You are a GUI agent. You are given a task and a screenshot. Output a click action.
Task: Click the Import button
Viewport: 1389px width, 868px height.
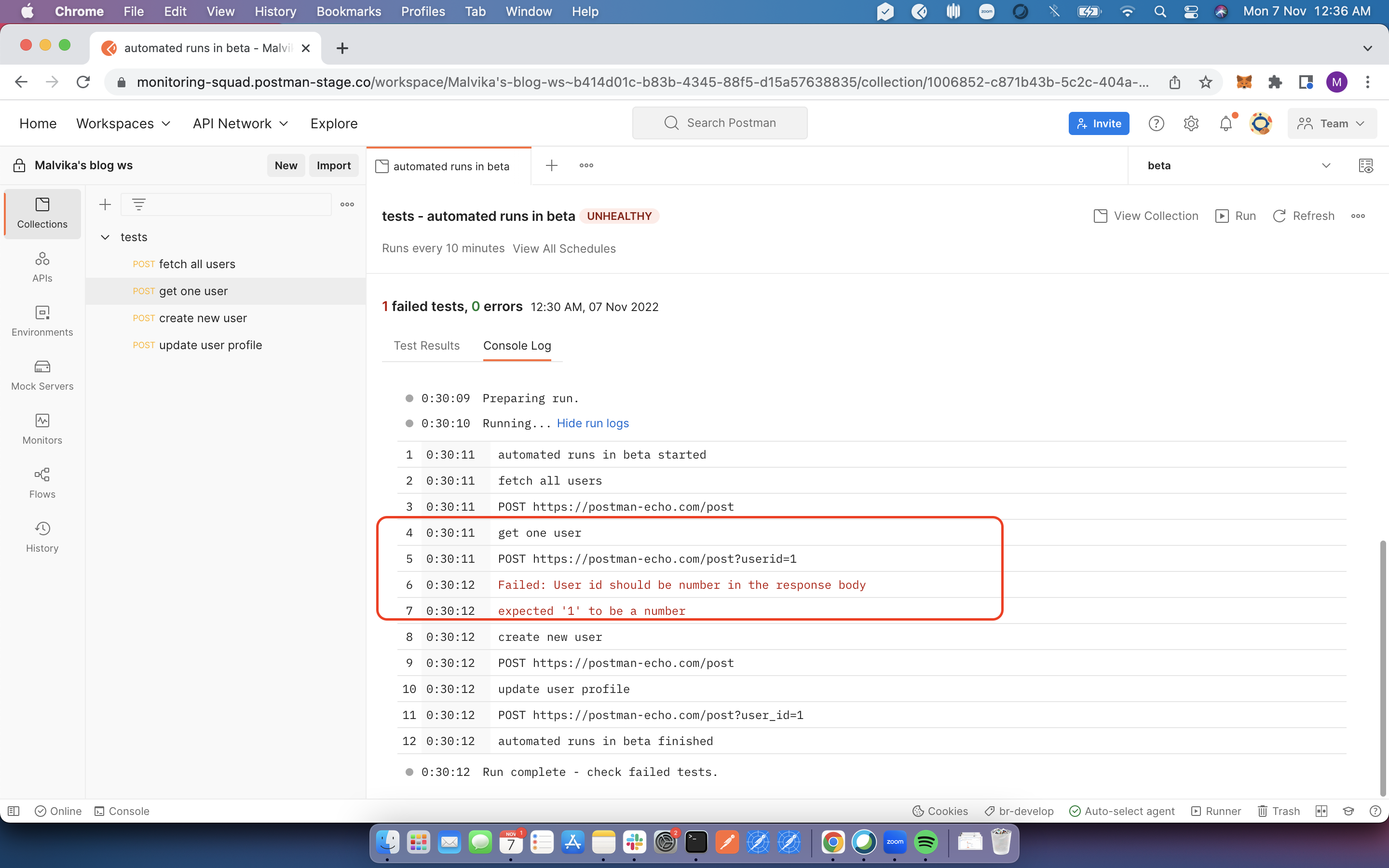(x=333, y=165)
